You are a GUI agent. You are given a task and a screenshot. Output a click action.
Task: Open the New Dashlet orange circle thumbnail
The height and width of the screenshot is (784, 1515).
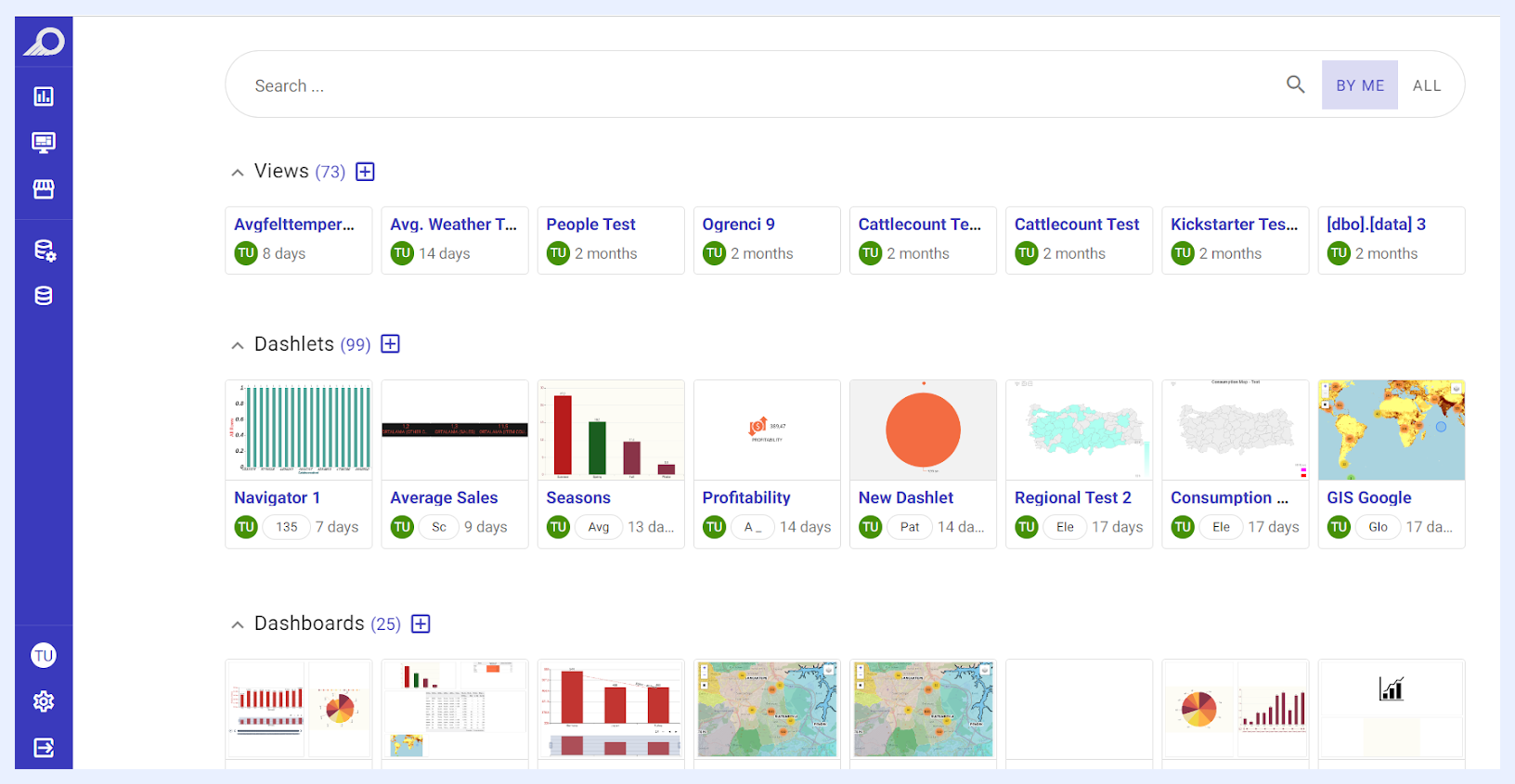[924, 431]
